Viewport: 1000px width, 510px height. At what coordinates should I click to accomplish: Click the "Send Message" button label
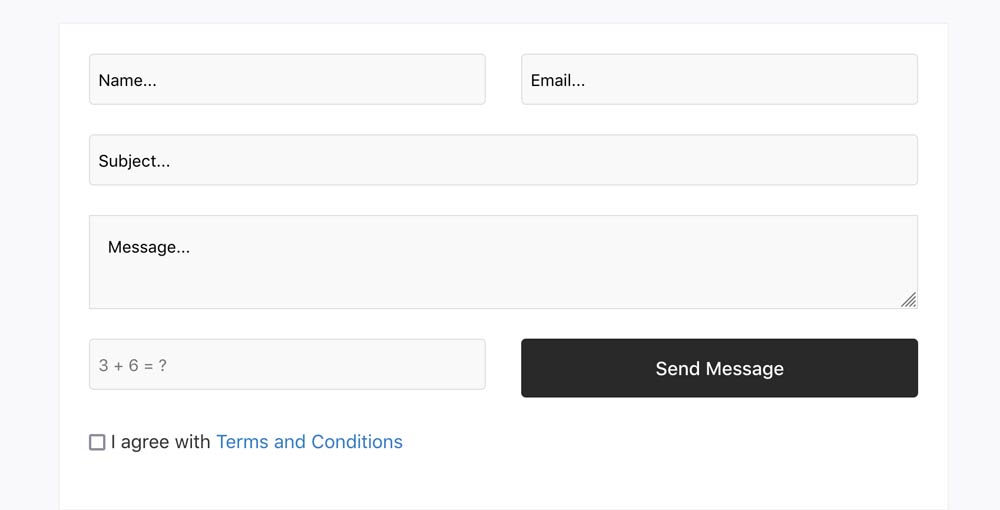tap(719, 369)
